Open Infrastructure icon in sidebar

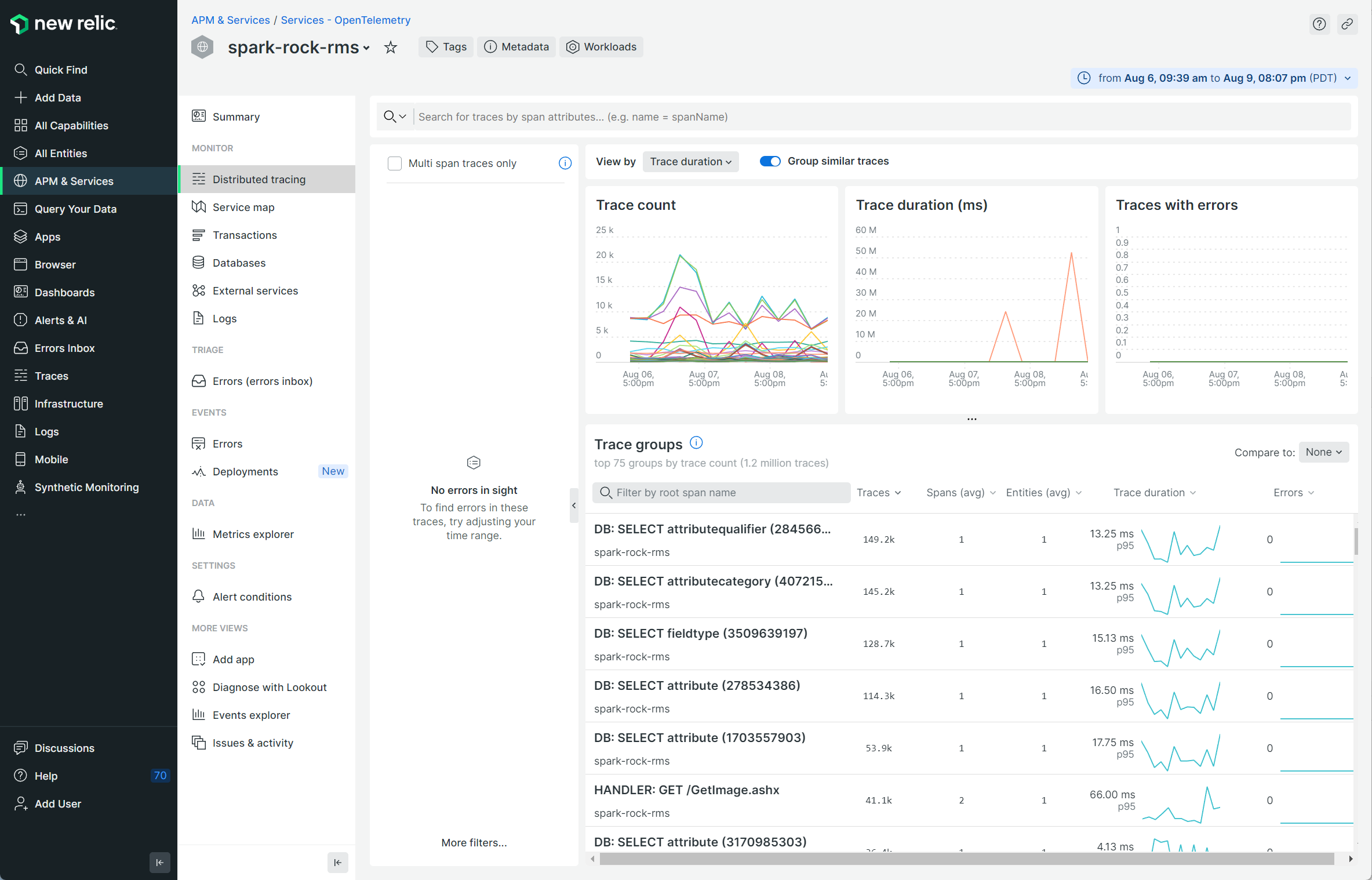20,403
